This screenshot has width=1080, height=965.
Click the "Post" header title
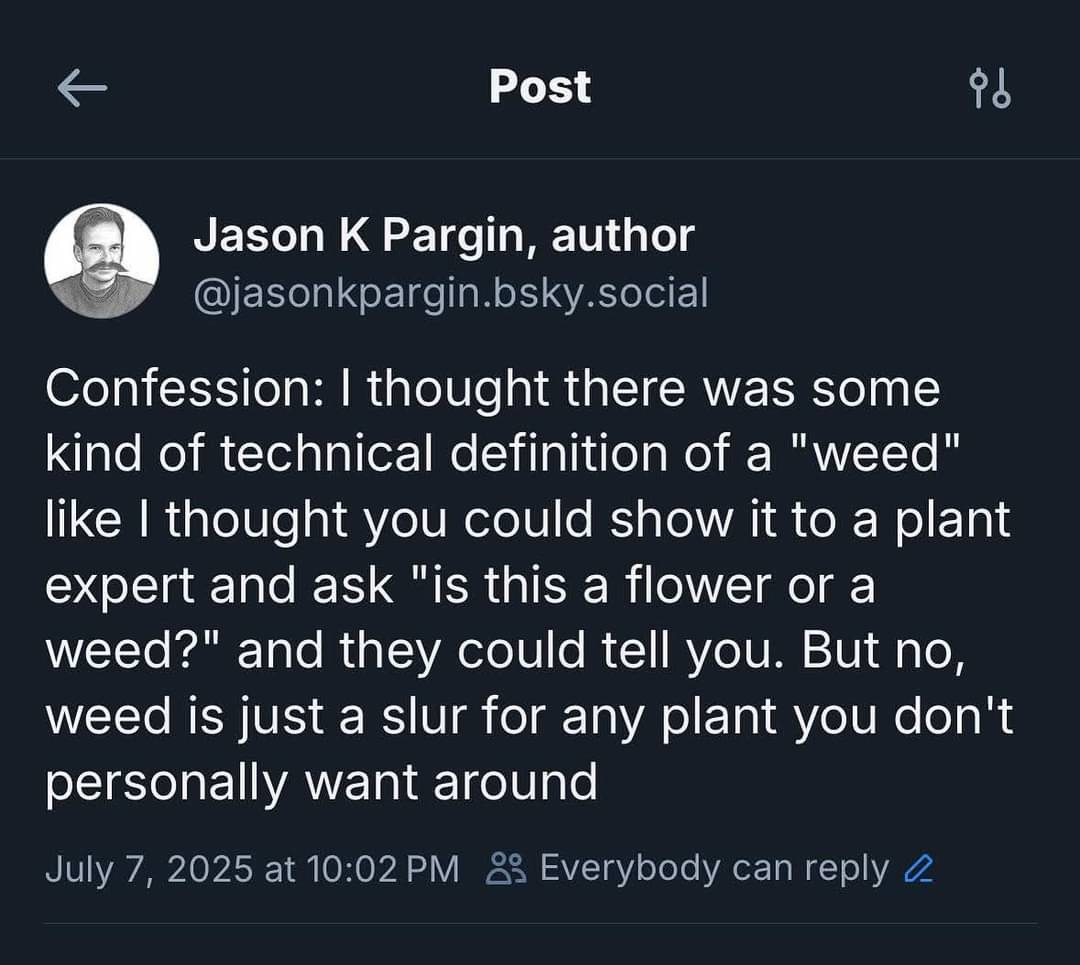[x=540, y=87]
